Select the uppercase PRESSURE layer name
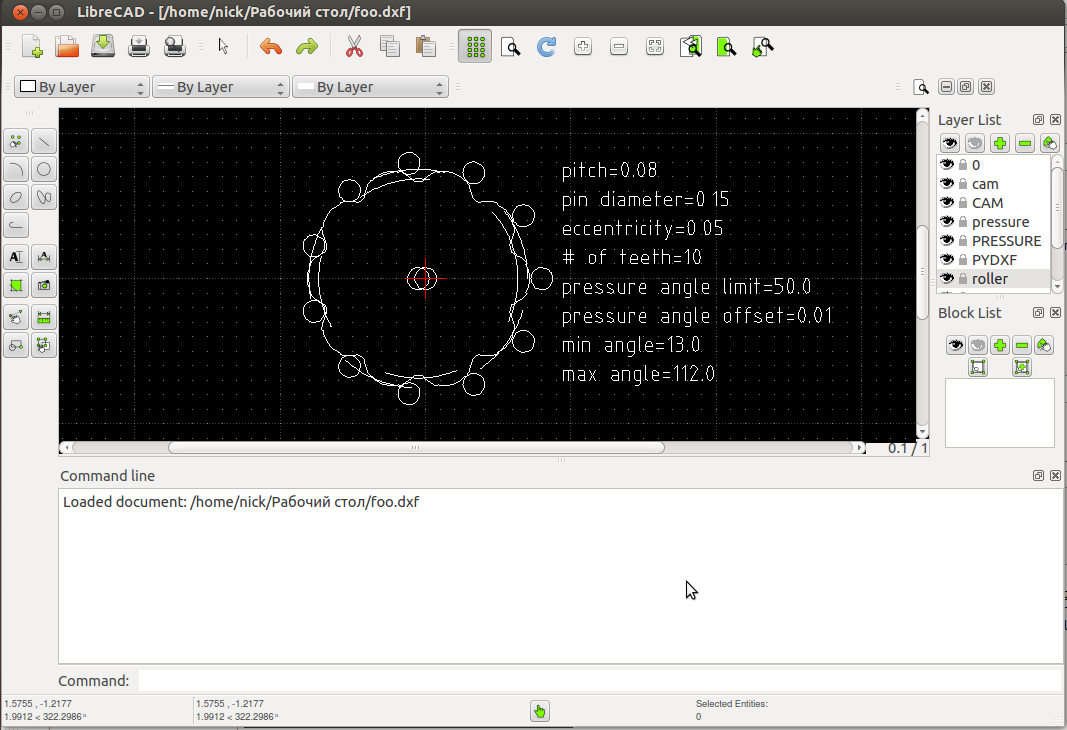 pos(1006,241)
